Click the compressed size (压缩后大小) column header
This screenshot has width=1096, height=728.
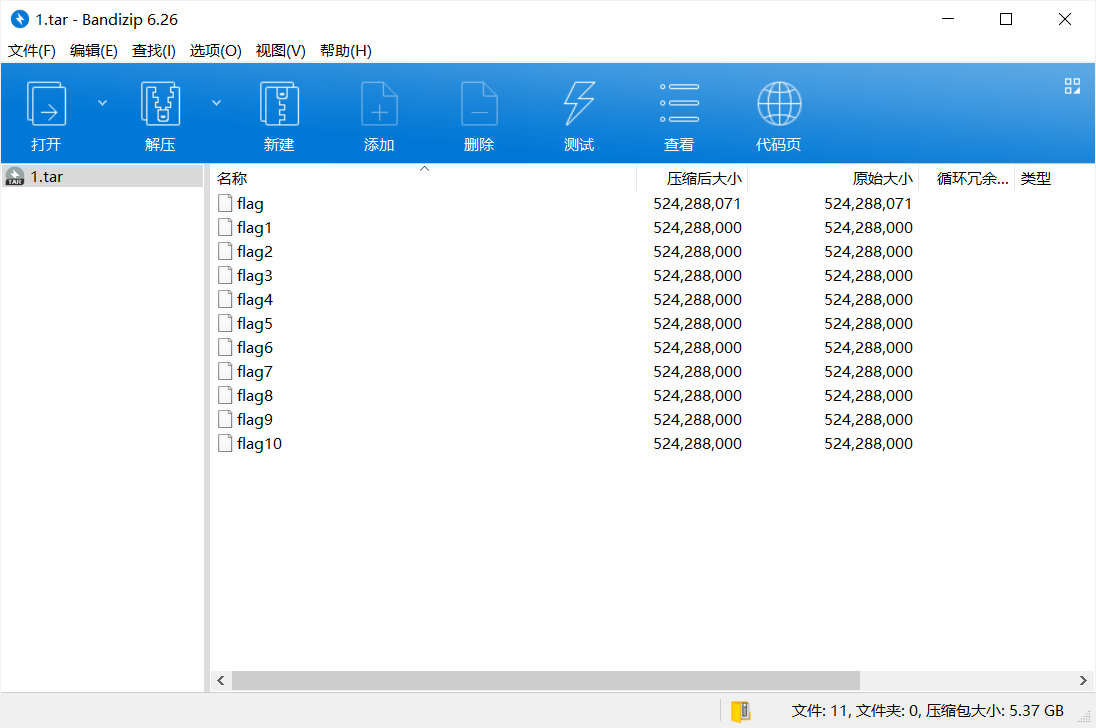(x=704, y=179)
